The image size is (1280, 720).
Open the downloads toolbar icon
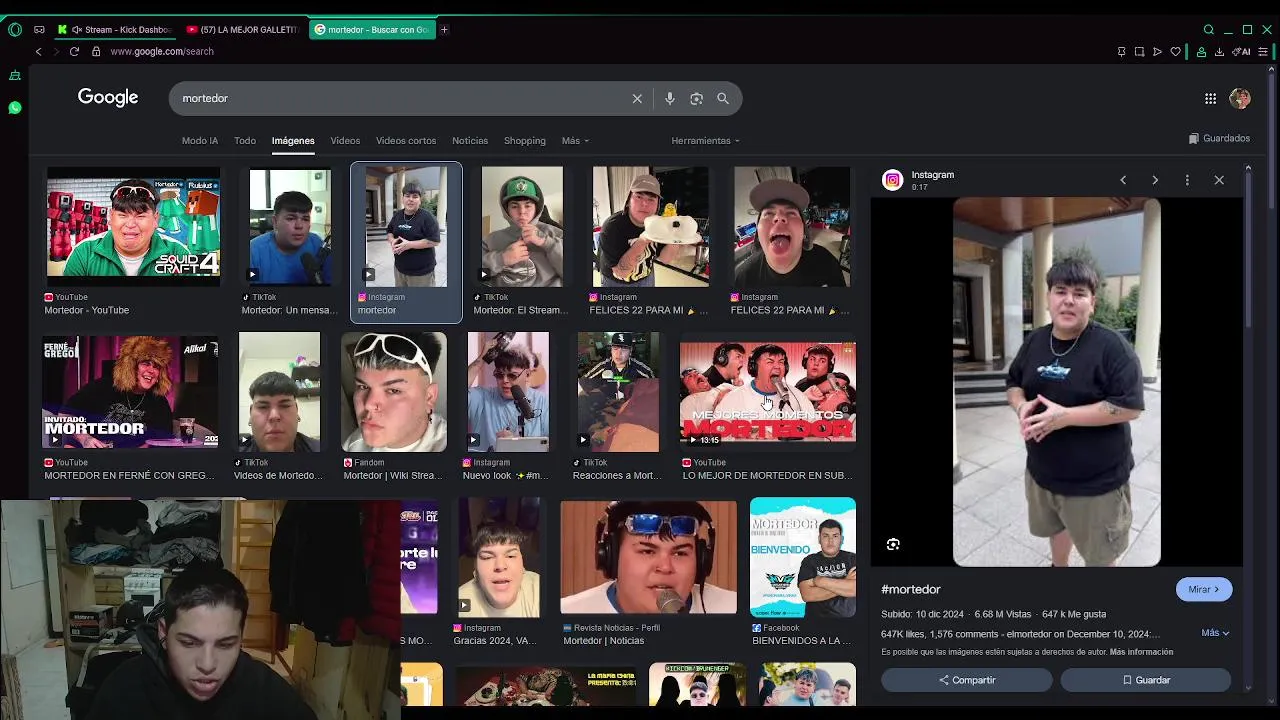[x=1219, y=52]
